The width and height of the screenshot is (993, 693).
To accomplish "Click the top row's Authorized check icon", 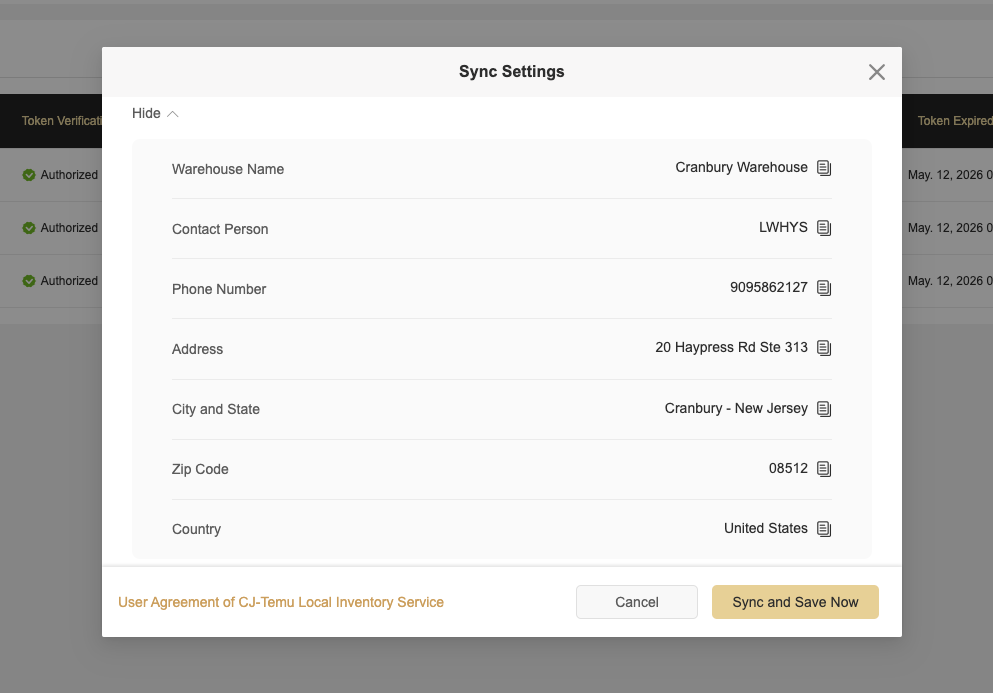I will click(x=29, y=175).
